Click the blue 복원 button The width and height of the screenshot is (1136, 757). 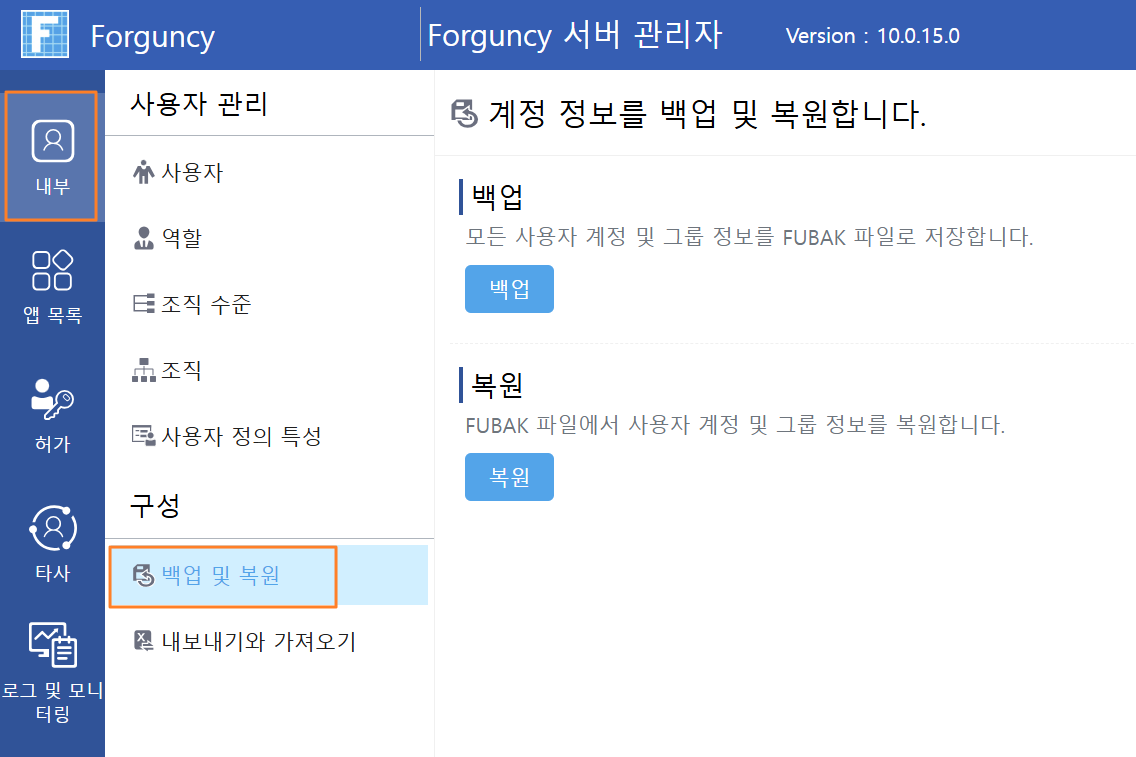coord(509,477)
